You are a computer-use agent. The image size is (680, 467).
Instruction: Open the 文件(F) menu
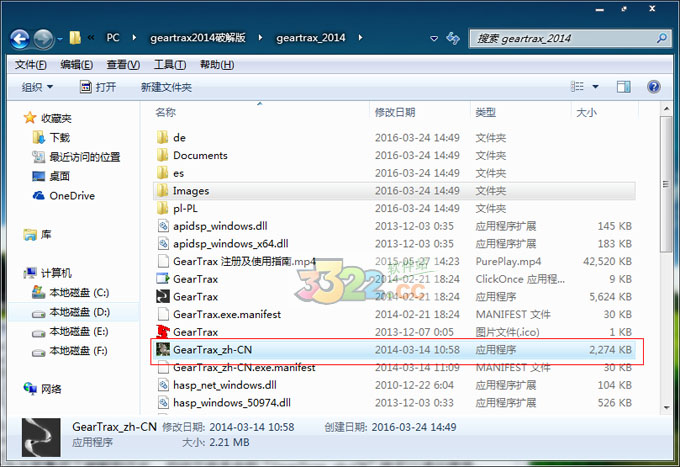pos(31,65)
